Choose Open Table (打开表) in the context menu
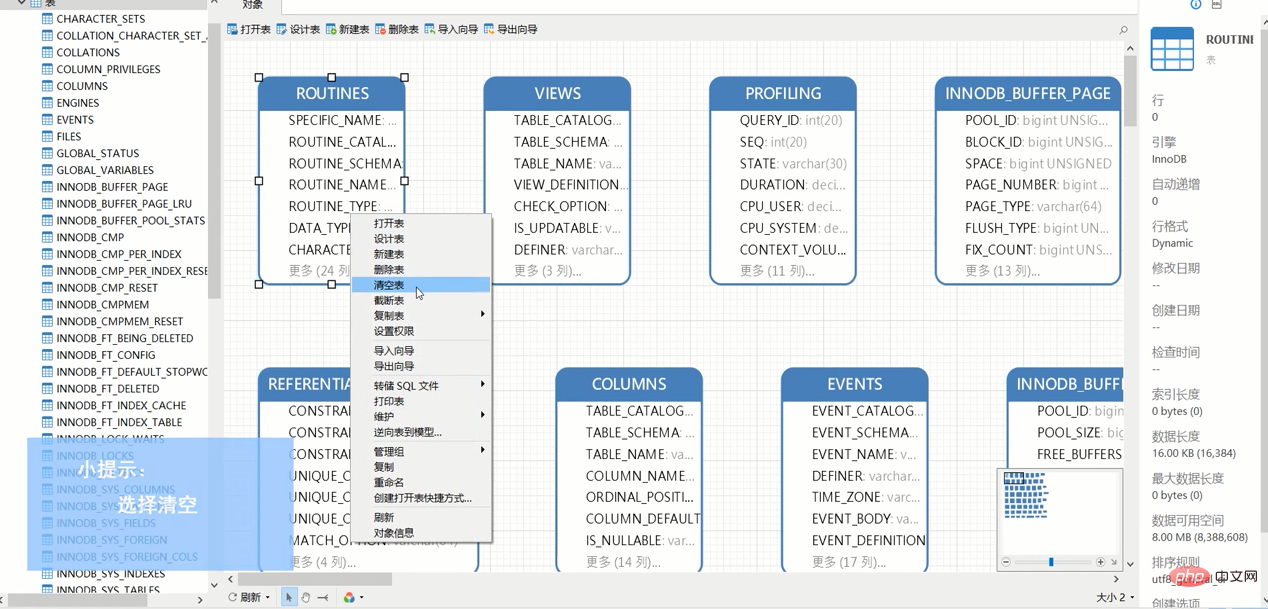The image size is (1268, 609). pos(421,224)
